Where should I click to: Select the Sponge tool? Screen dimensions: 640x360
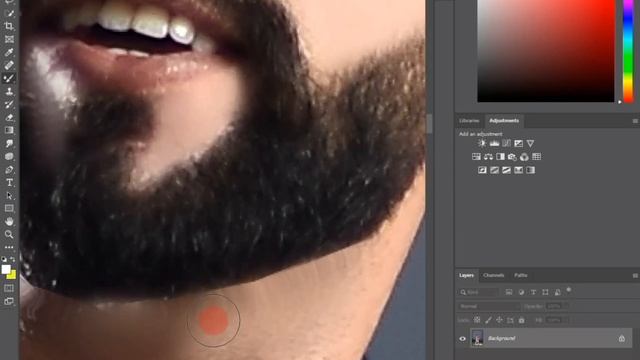coord(9,156)
